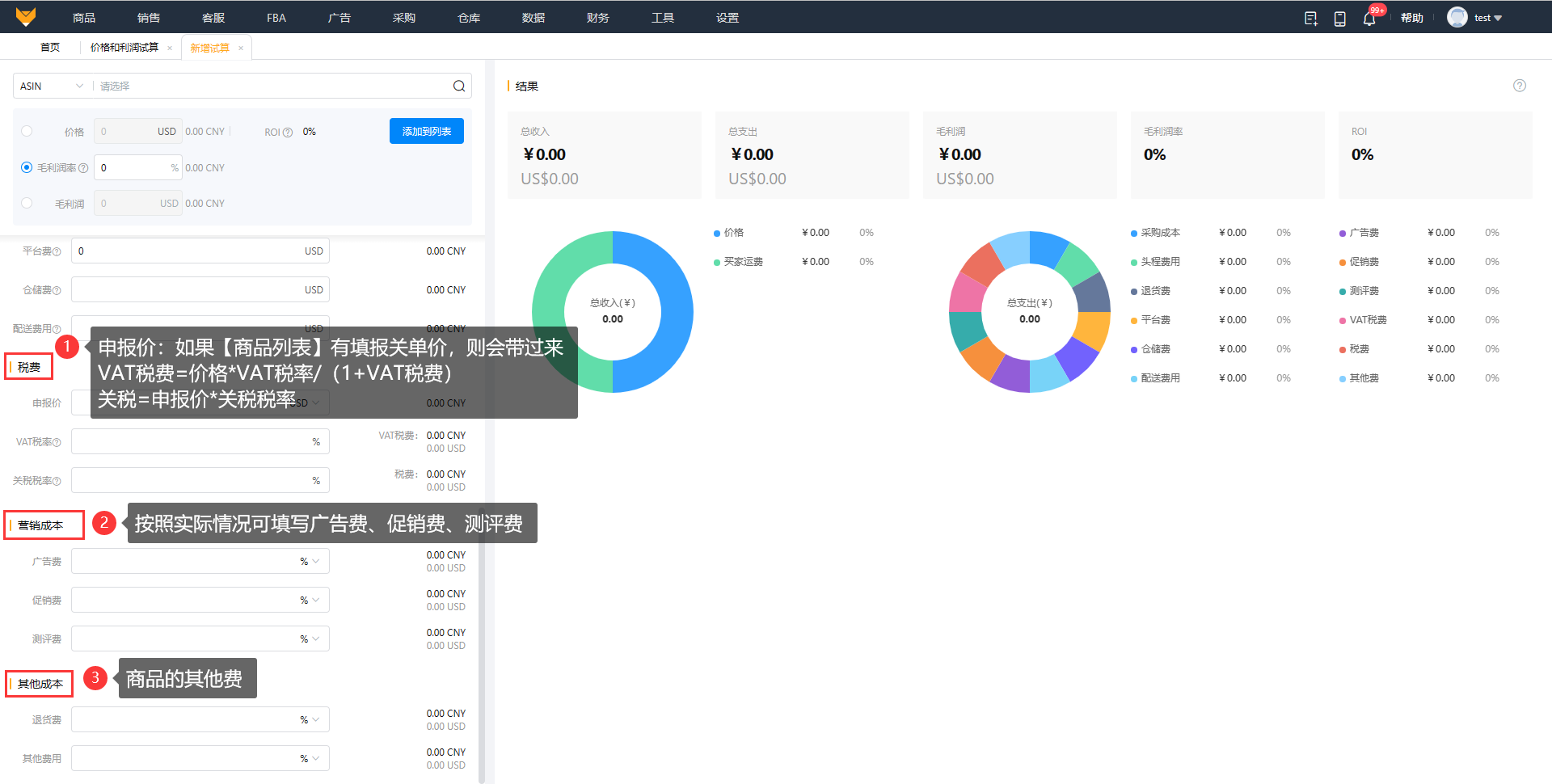Select the 价格 radio button
Viewport: 1552px width, 784px height.
point(27,131)
